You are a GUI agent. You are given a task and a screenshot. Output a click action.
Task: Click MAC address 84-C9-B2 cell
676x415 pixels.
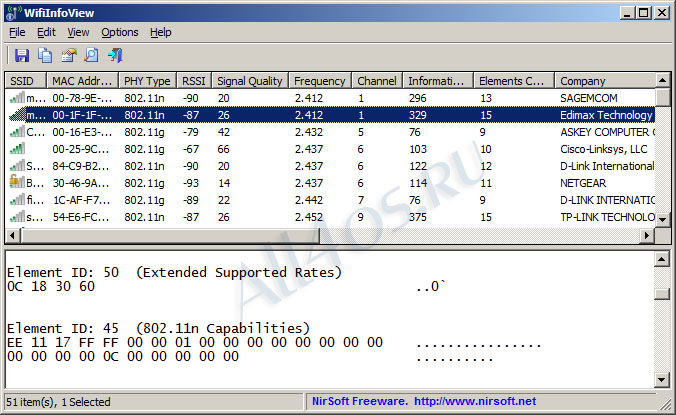[81, 166]
